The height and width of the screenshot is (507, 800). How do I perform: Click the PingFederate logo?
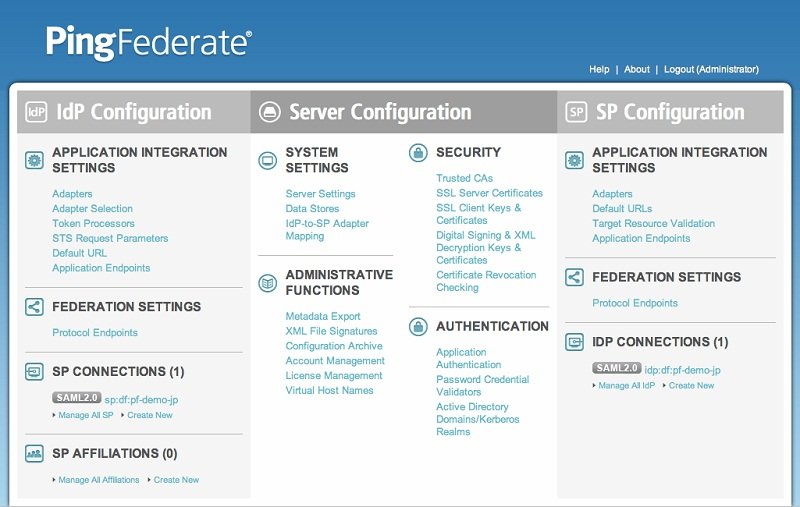pos(148,43)
